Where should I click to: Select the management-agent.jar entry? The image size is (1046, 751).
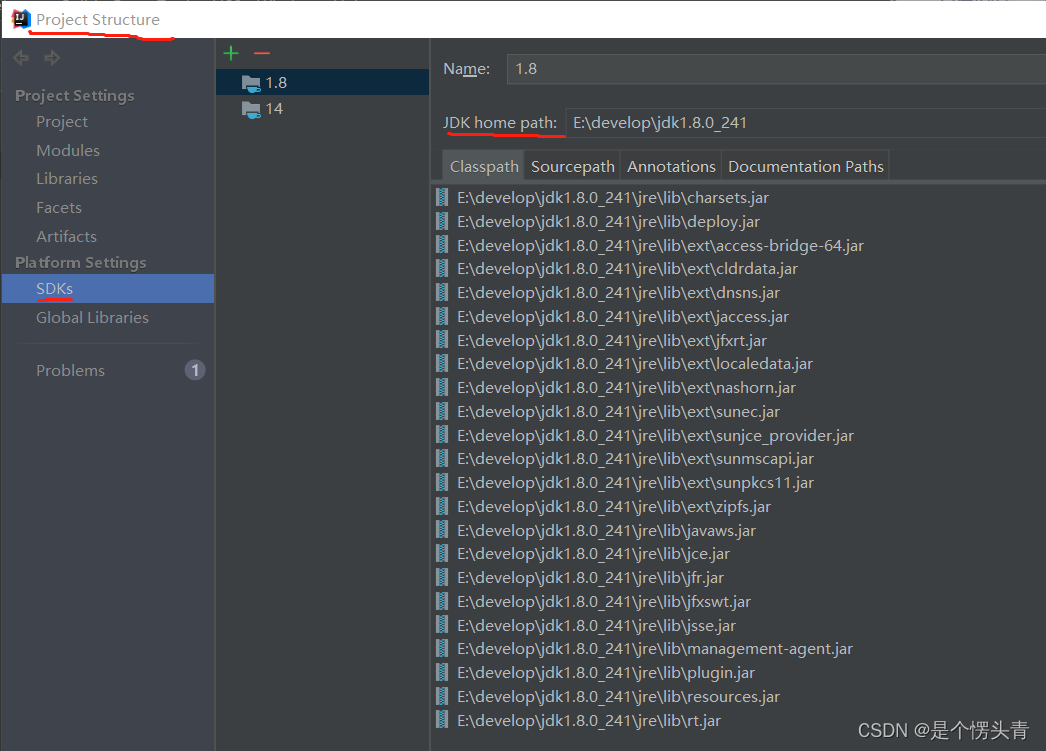[x=655, y=649]
